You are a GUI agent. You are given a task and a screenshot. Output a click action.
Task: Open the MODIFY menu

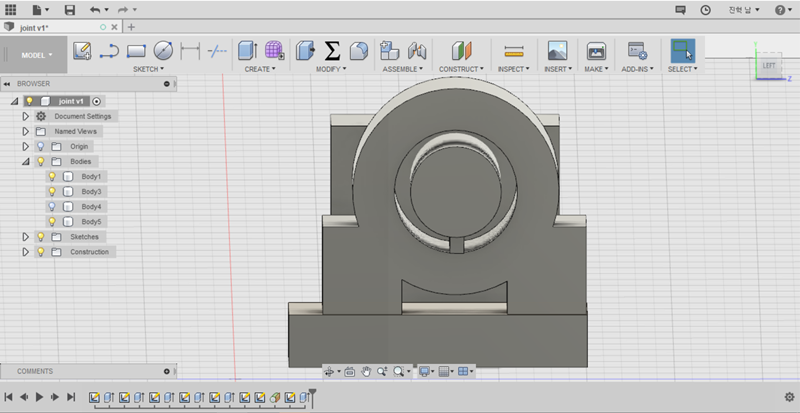tap(332, 70)
